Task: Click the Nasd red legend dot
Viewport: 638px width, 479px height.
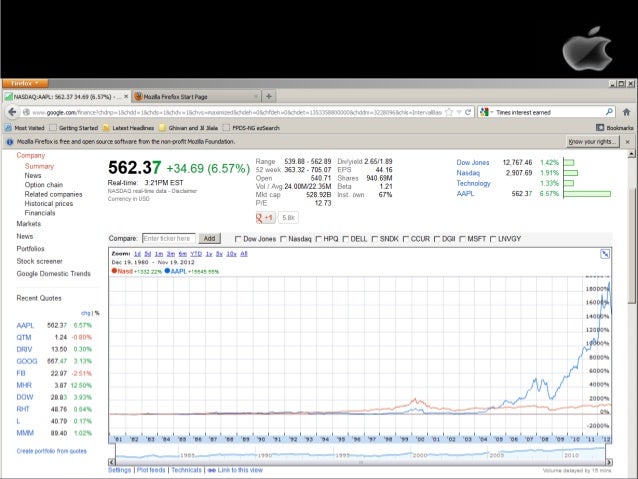Action: click(114, 271)
